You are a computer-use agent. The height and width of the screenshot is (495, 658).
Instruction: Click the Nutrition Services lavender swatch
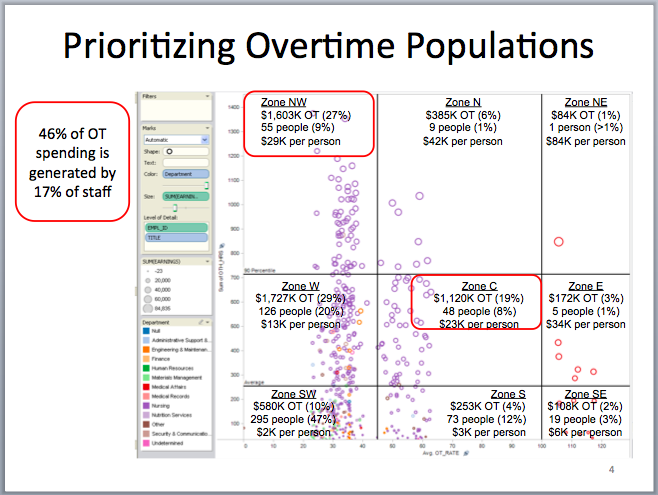pyautogui.click(x=146, y=415)
